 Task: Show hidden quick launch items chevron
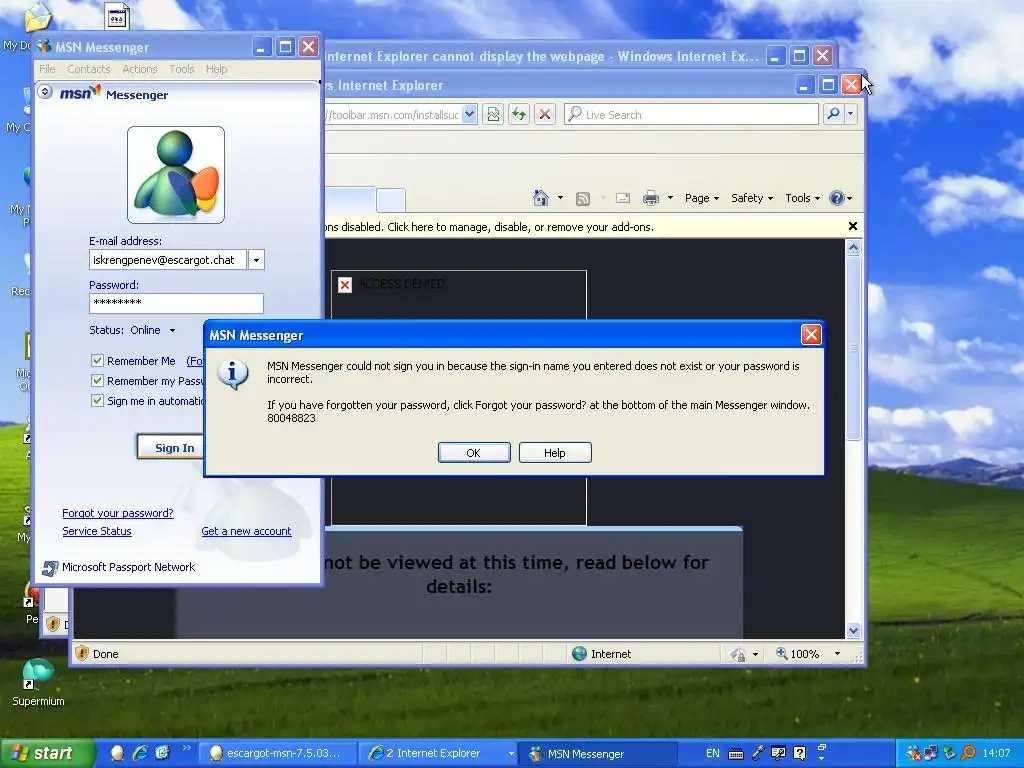pos(186,748)
